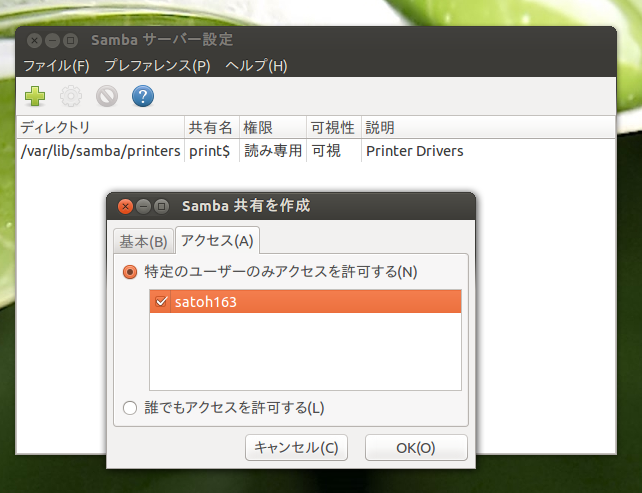Click the print$ share name cell
This screenshot has height=493, width=642.
coord(212,151)
